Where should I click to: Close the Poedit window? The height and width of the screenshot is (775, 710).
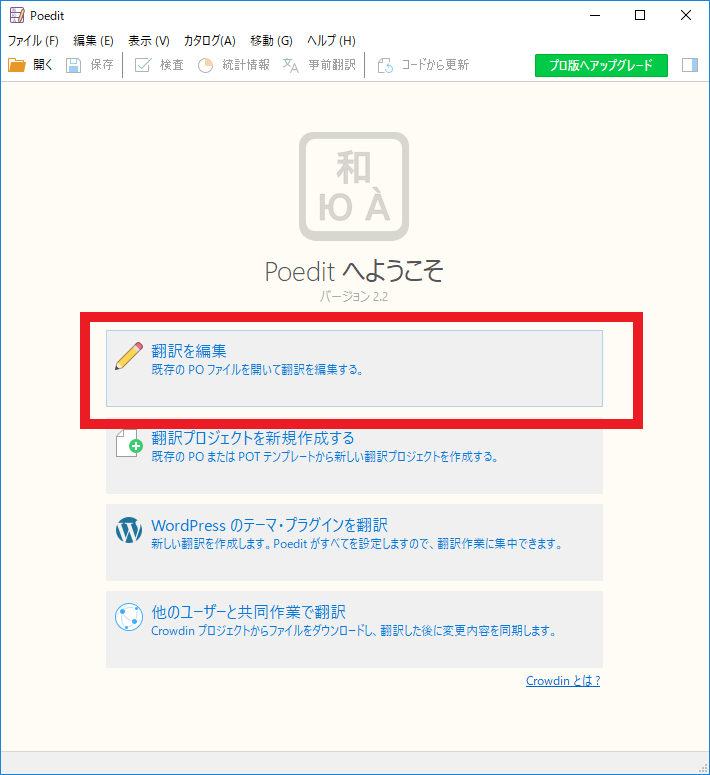(686, 15)
